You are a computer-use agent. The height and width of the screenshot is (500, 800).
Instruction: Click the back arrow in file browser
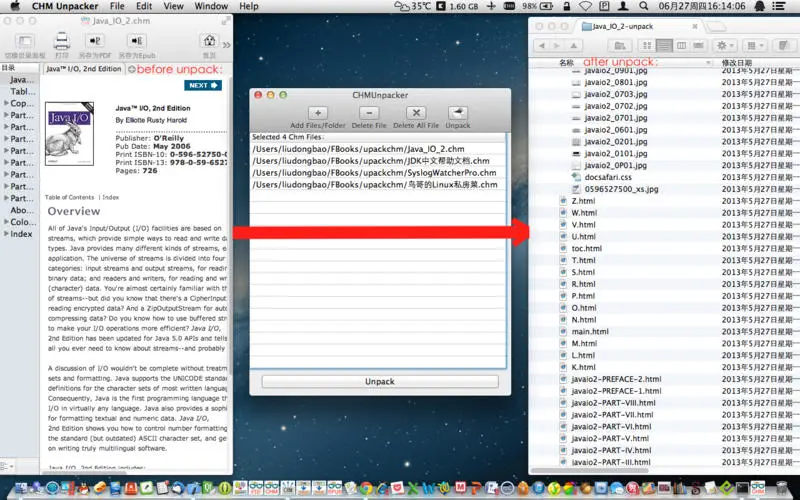pyautogui.click(x=542, y=45)
